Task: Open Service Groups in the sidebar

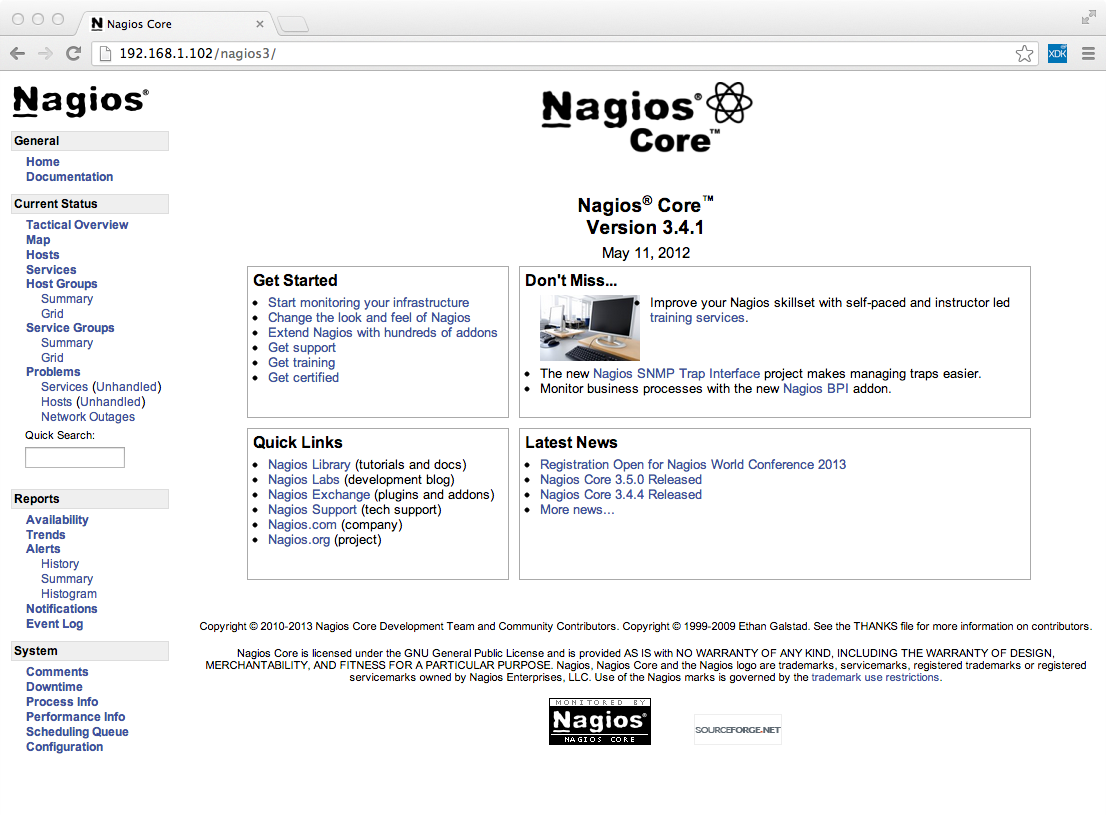Action: [x=71, y=327]
